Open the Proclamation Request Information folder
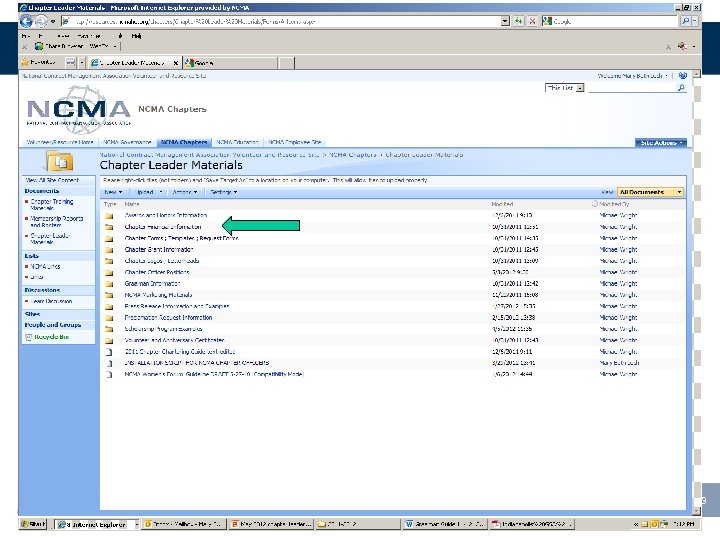The height and width of the screenshot is (540, 720). (x=168, y=318)
